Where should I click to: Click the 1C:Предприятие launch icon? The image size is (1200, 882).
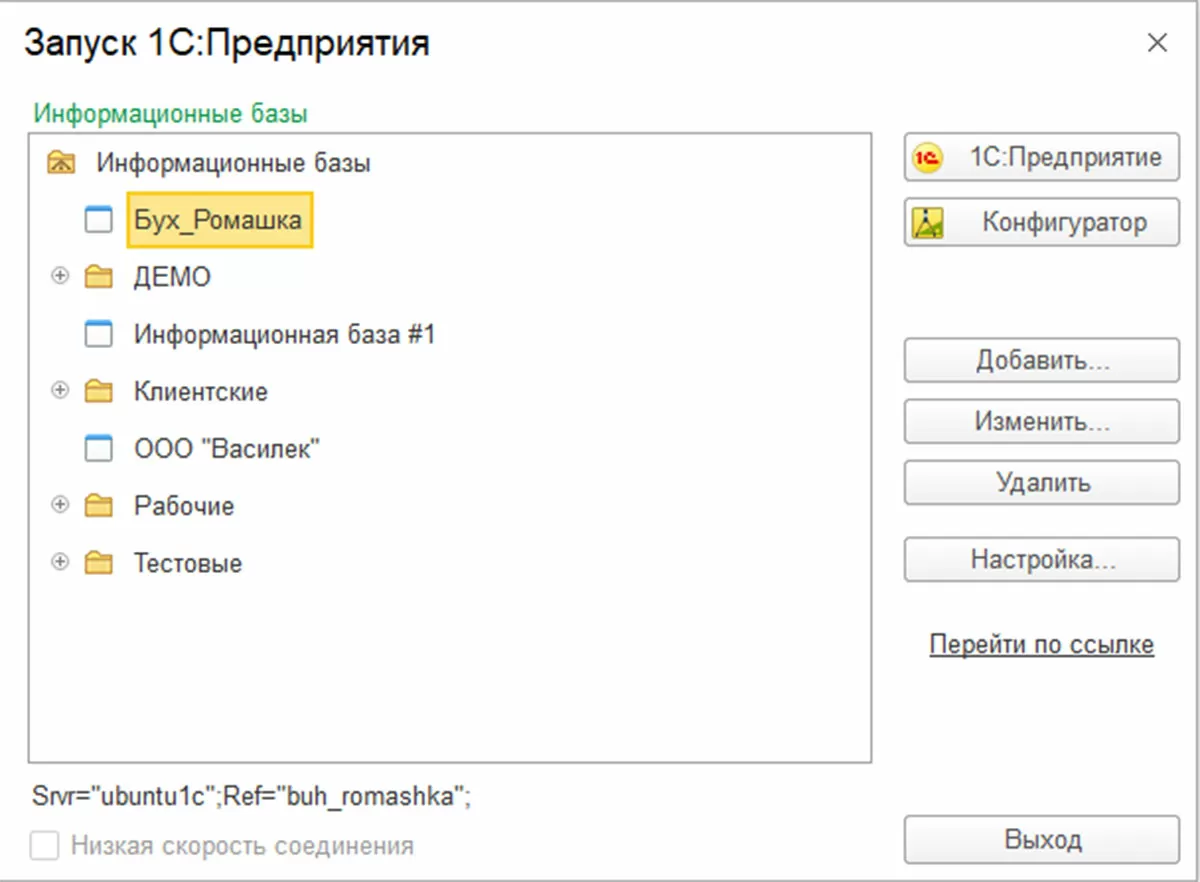[928, 158]
